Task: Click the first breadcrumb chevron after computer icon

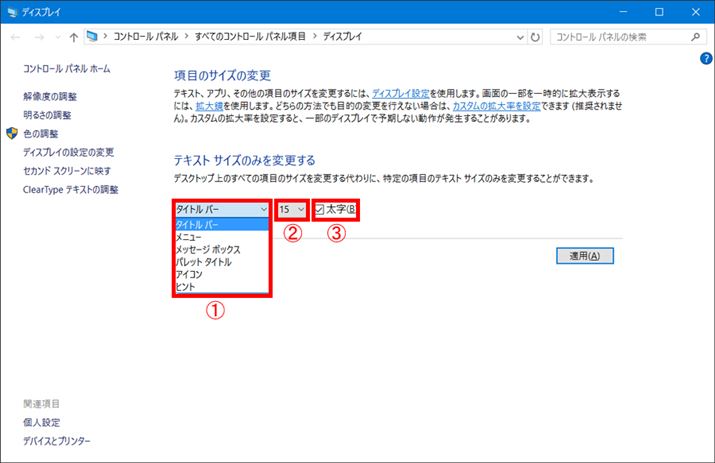Action: [105, 36]
